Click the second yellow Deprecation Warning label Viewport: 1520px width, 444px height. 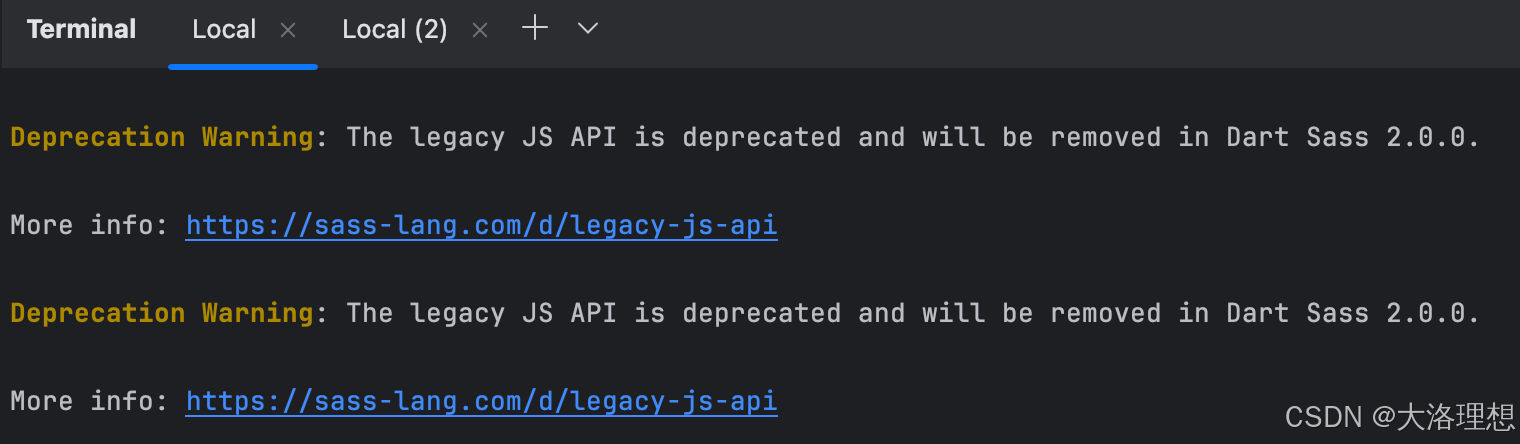point(162,313)
